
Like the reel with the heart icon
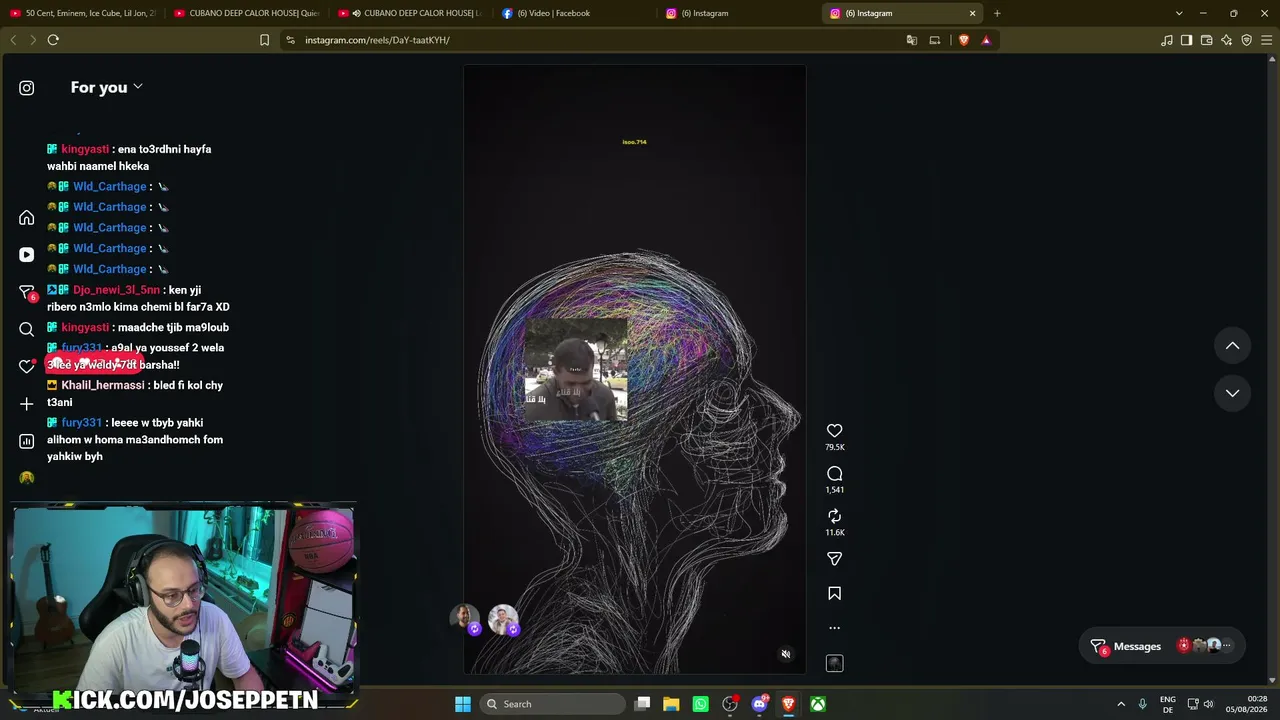pyautogui.click(x=835, y=431)
